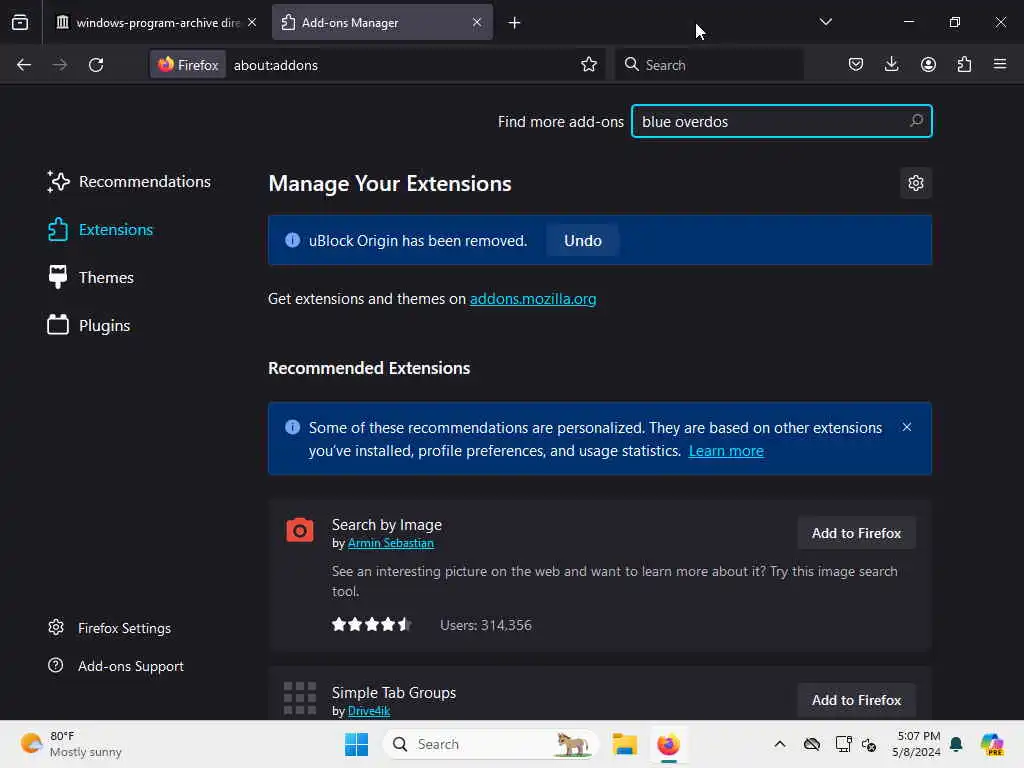Image resolution: width=1024 pixels, height=768 pixels.
Task: Open the notifications bell icon
Action: 956,744
